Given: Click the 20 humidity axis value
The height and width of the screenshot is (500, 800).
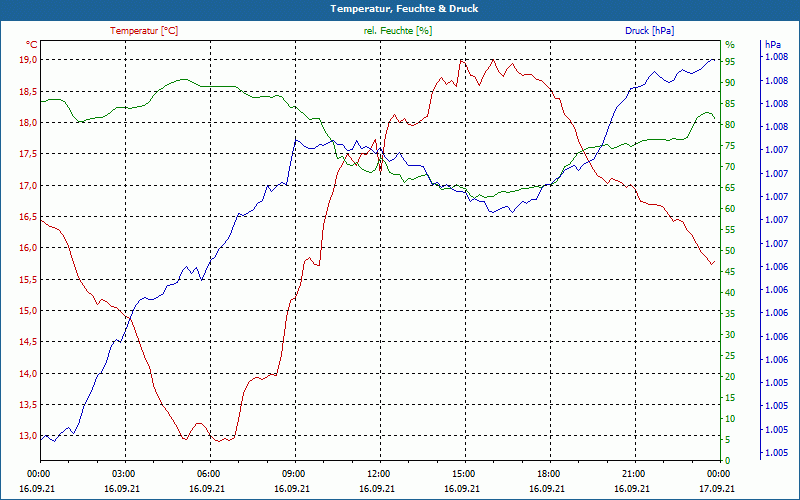Looking at the screenshot, I should tap(730, 377).
